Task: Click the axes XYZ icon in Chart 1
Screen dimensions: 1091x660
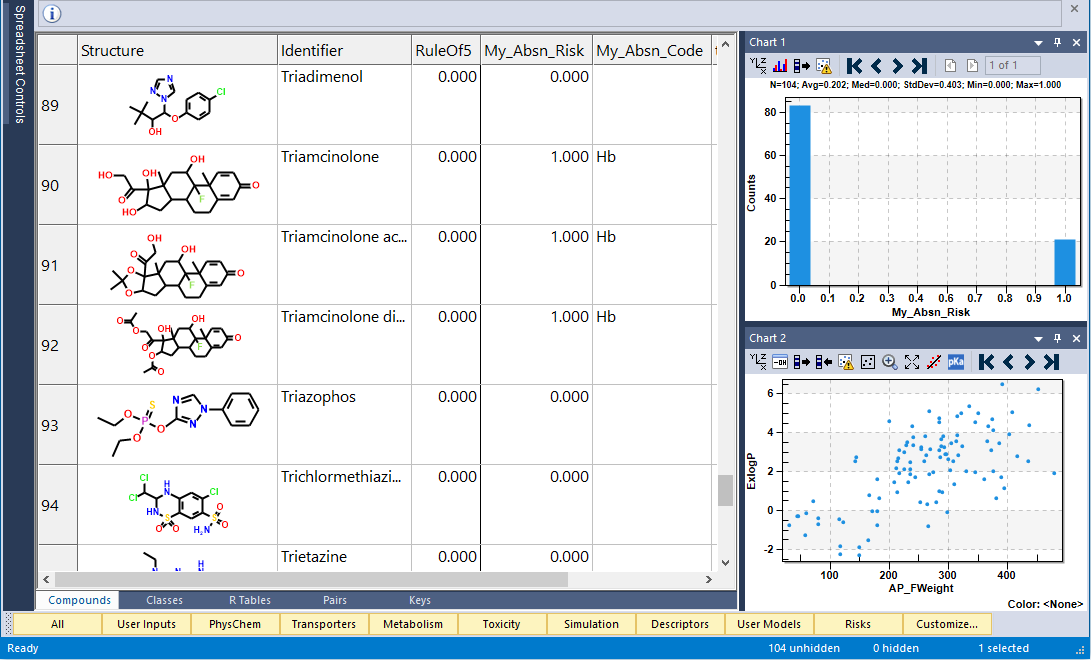Action: click(758, 66)
